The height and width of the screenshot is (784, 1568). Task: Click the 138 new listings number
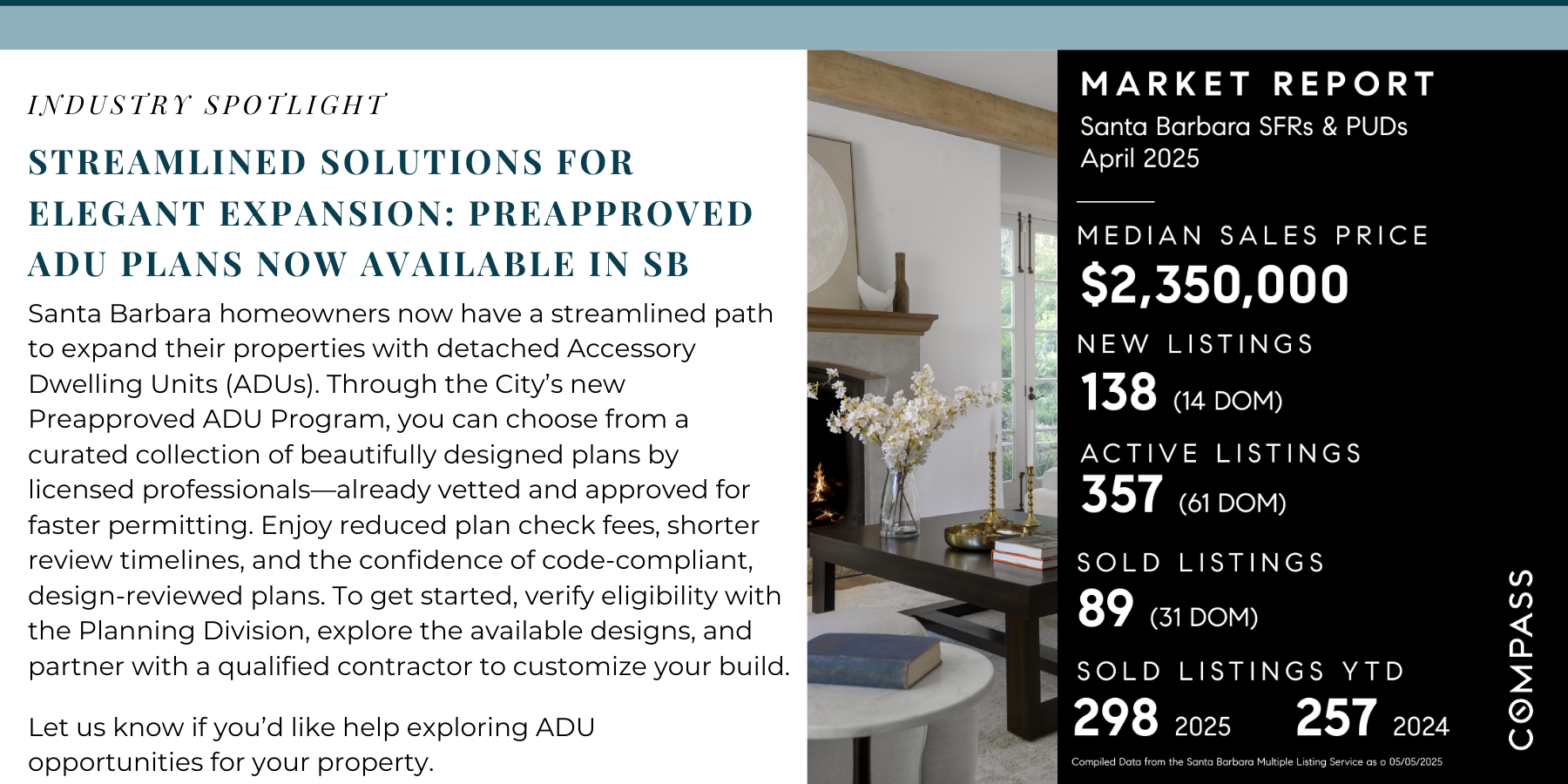[x=1119, y=393]
